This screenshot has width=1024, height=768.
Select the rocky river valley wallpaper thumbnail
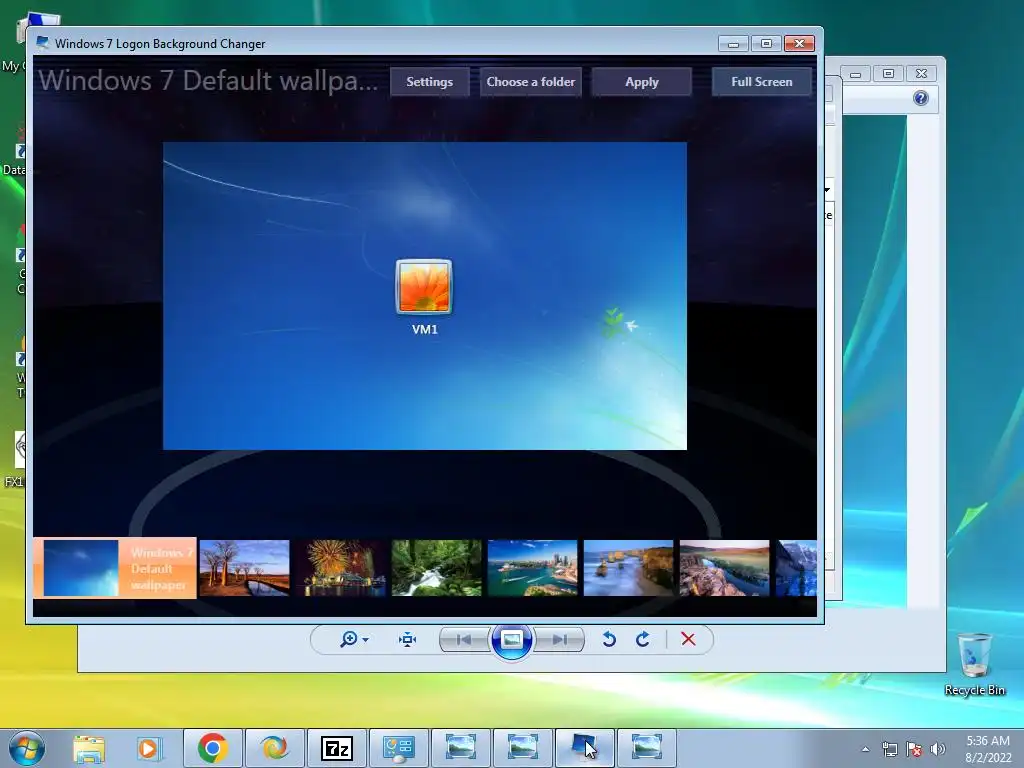[x=724, y=568]
